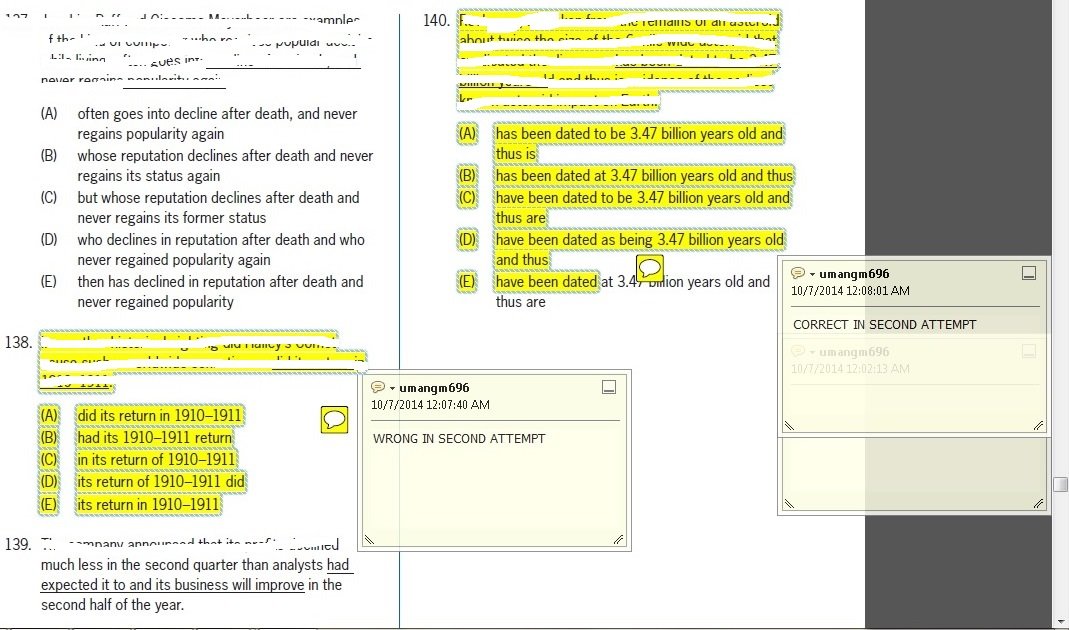1069x630 pixels.
Task: Click the text 'CORRECT IN SECOND ATTEMPT' in the note
Action: pos(884,324)
